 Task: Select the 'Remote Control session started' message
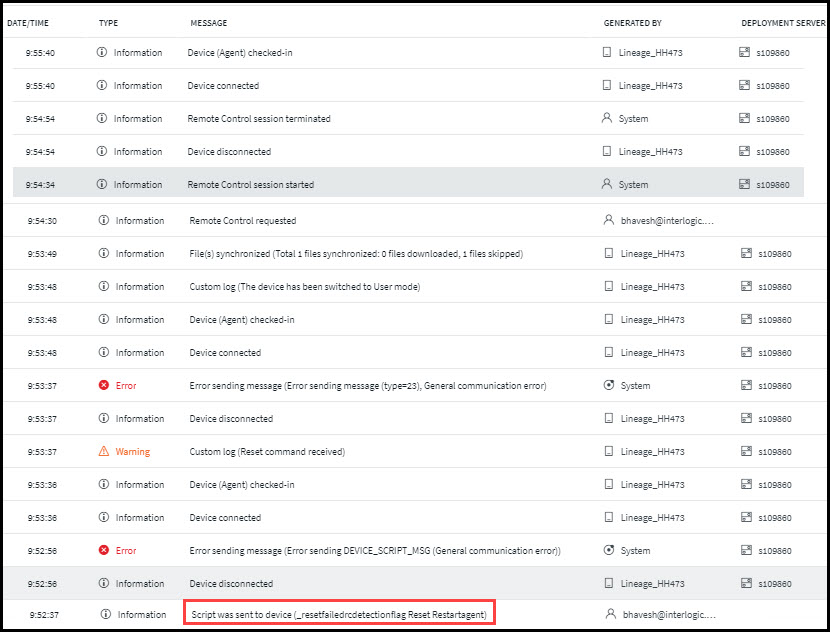[x=251, y=185]
